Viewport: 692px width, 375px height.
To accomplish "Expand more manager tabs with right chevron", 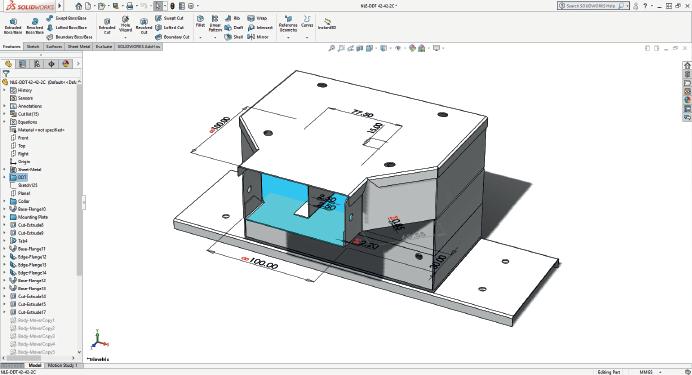I will (78, 64).
